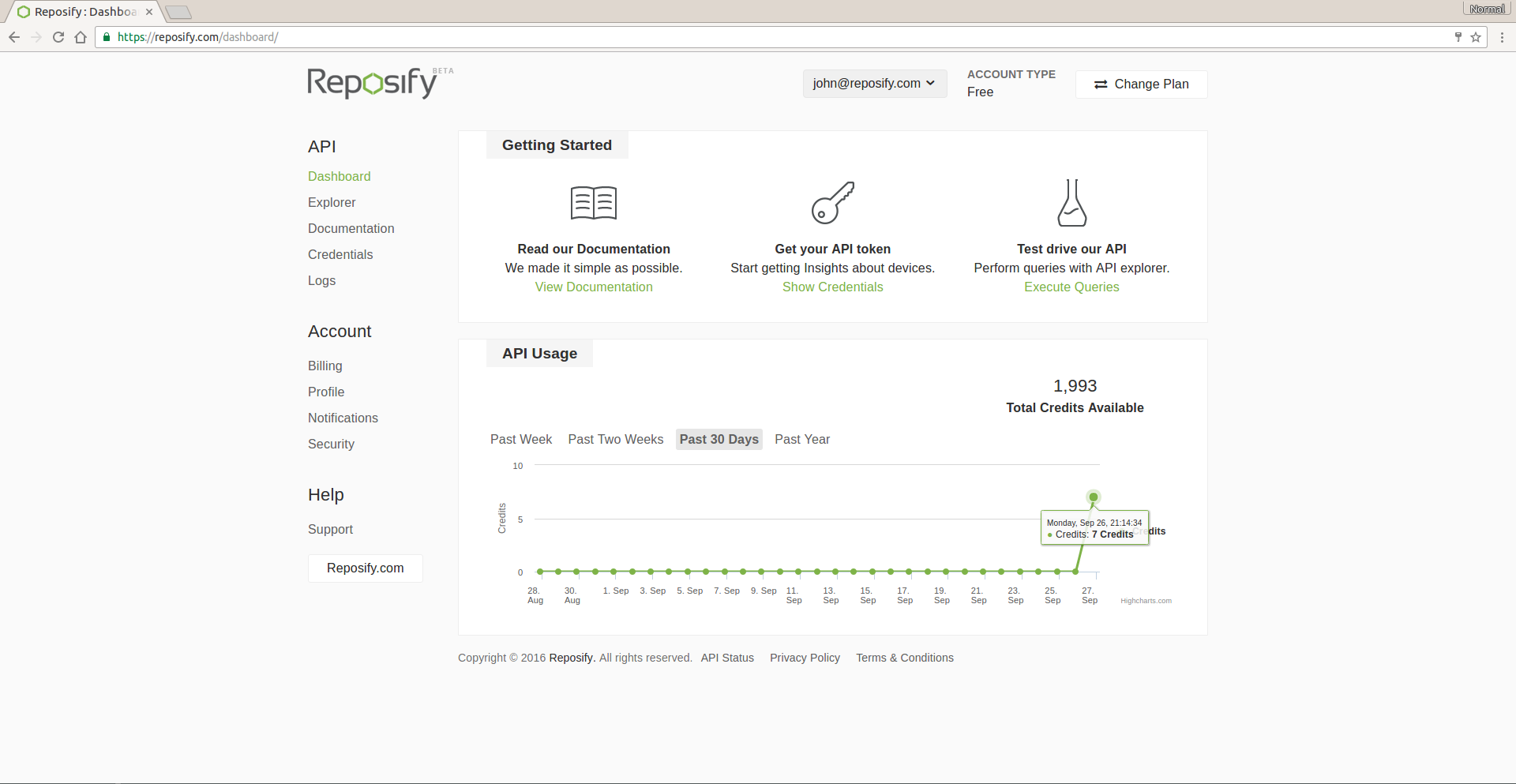Open Credentials from the sidebar
1516x784 pixels.
(x=340, y=255)
